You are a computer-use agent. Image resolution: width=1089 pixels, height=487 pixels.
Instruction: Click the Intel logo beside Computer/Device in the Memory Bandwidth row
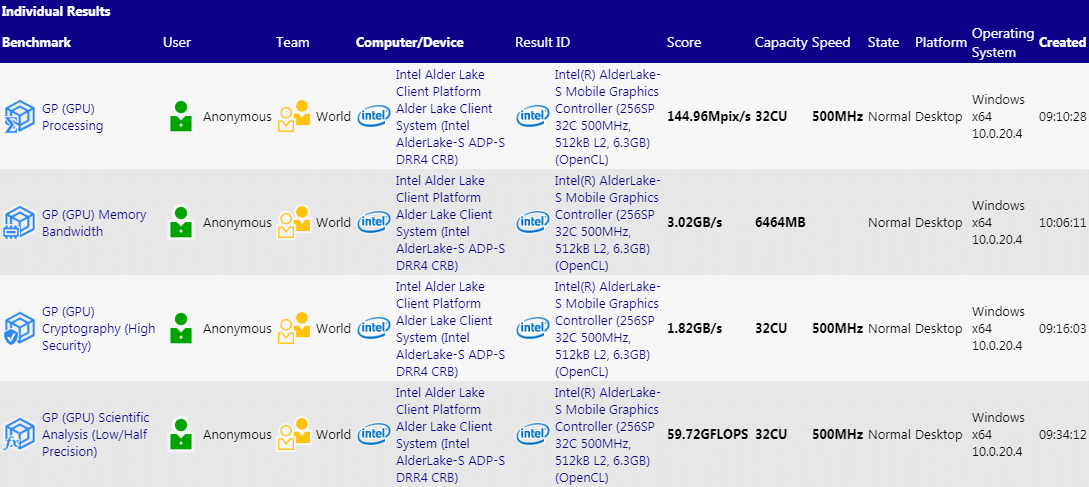pos(374,223)
